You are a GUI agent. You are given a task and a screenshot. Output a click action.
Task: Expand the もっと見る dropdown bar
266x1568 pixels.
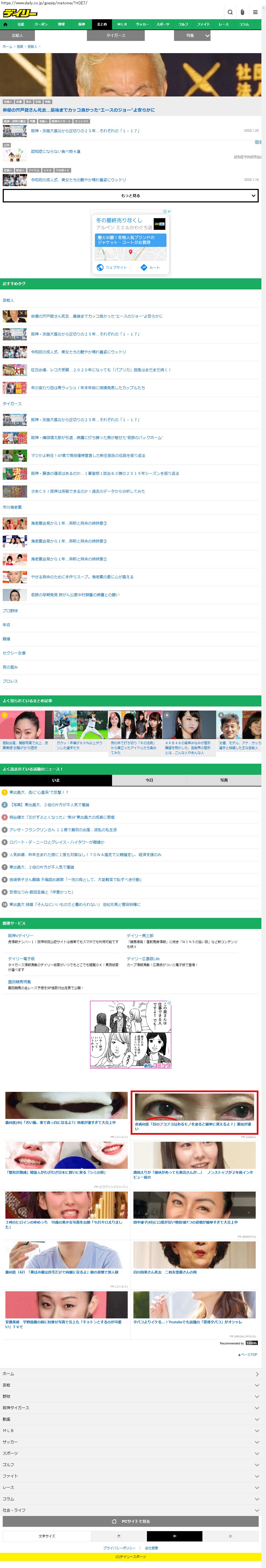point(131,195)
